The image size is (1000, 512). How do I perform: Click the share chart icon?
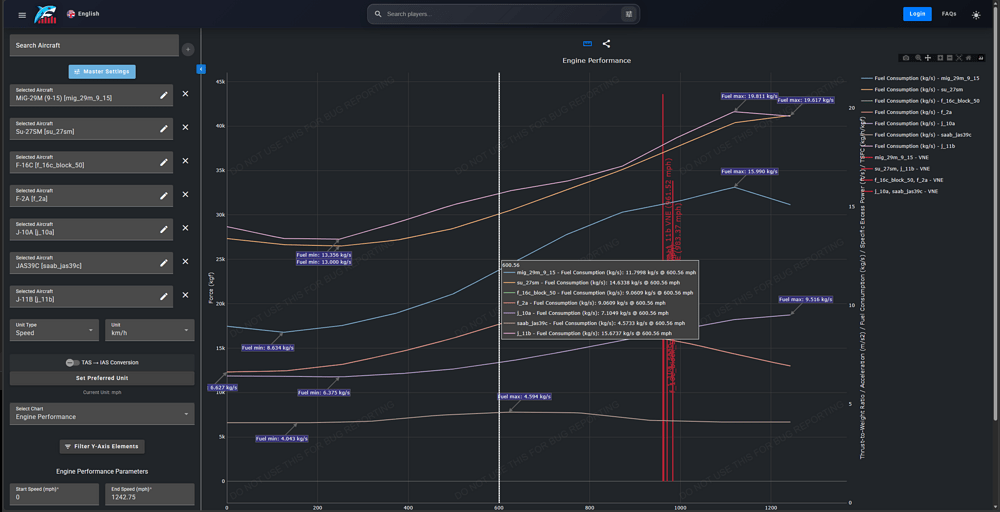pos(606,44)
